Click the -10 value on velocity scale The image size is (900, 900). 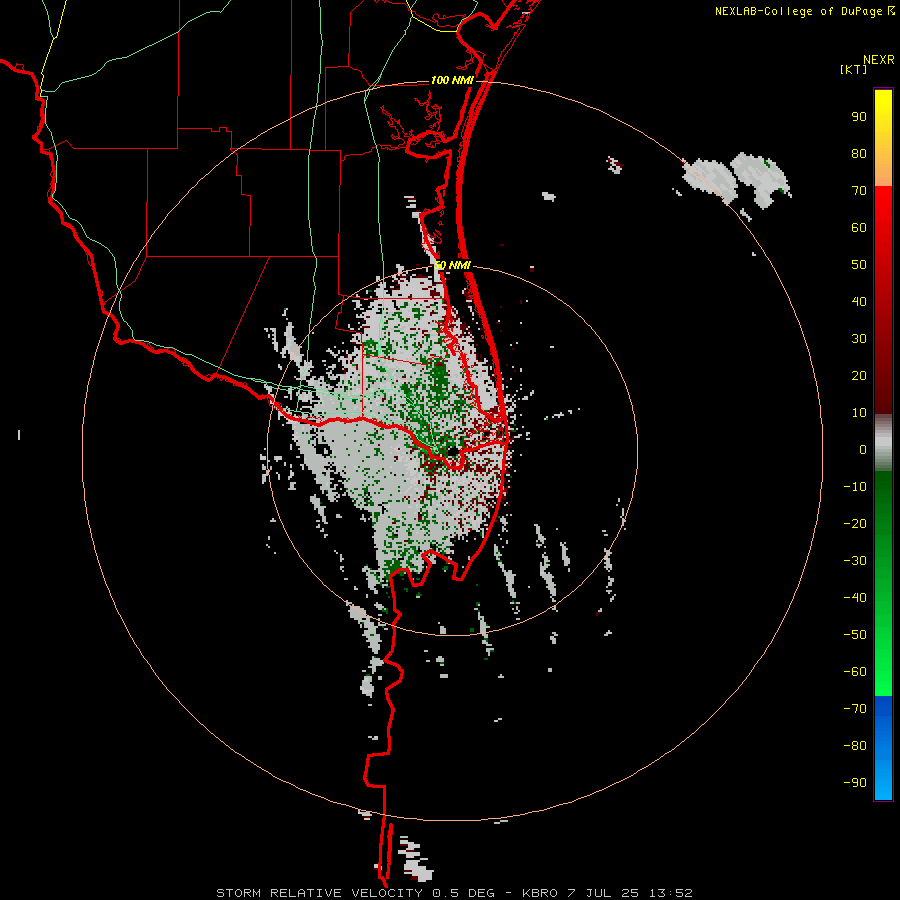pyautogui.click(x=855, y=487)
